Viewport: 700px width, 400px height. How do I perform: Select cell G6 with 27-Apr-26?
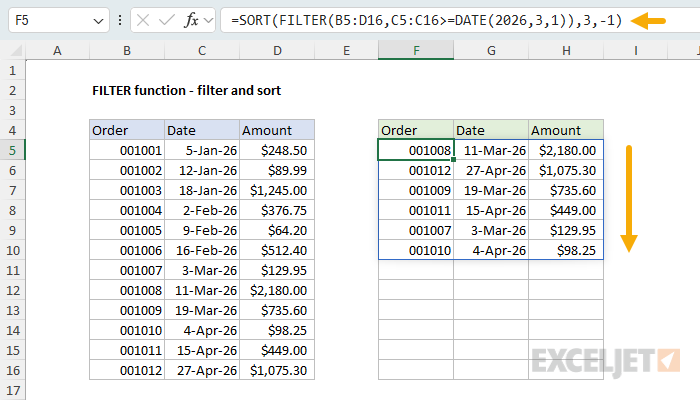491,170
